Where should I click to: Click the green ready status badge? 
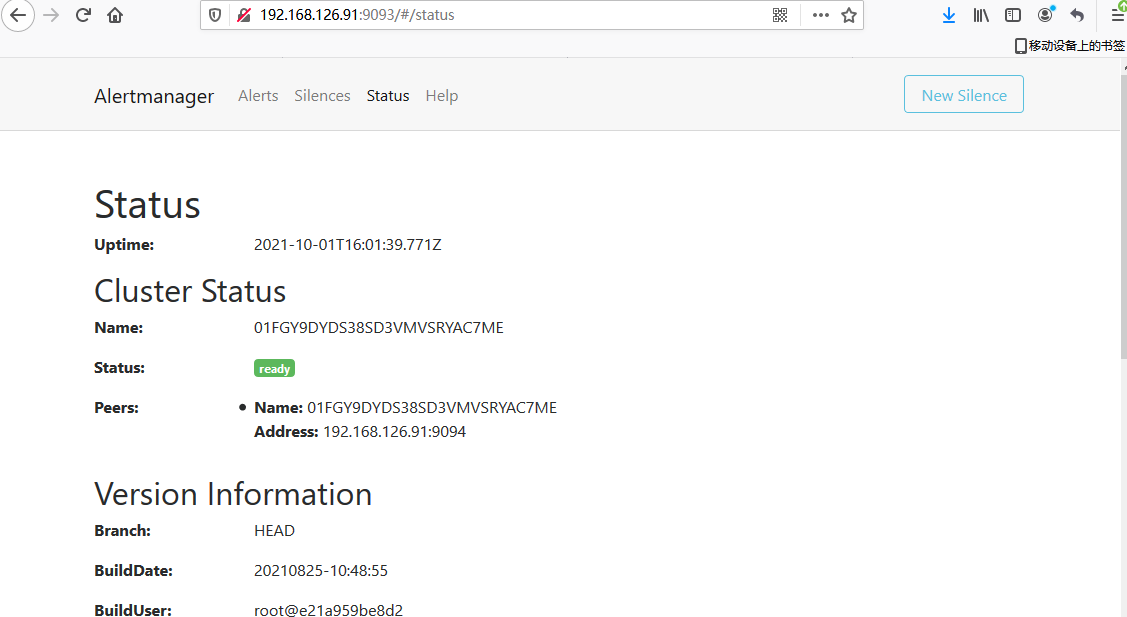[x=275, y=368]
